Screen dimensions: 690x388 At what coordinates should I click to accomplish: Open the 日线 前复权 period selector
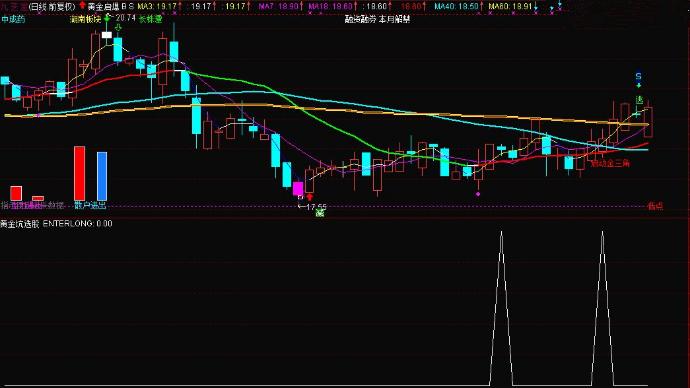[52, 7]
